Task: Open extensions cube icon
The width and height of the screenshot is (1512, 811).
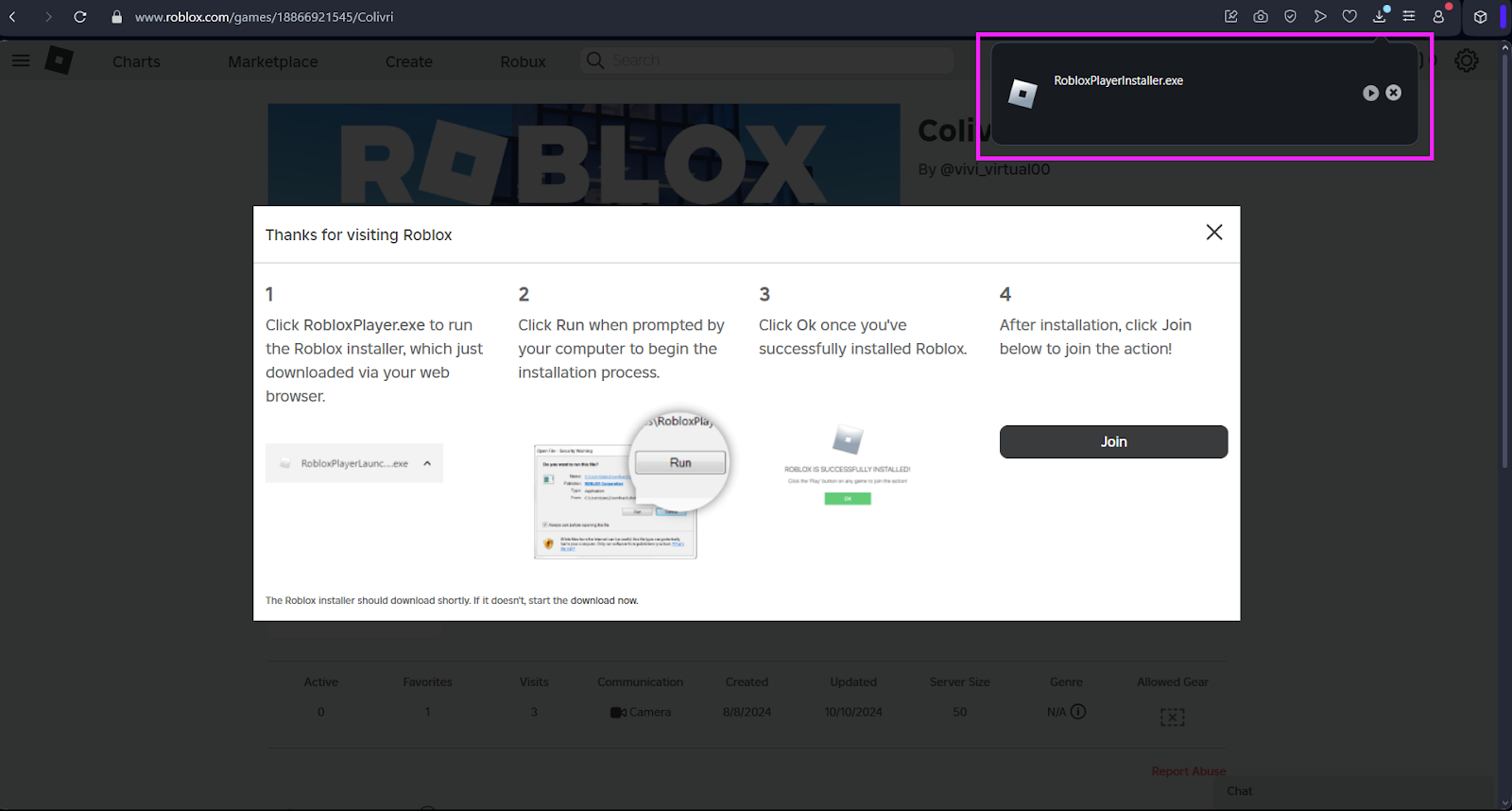Action: click(1481, 17)
